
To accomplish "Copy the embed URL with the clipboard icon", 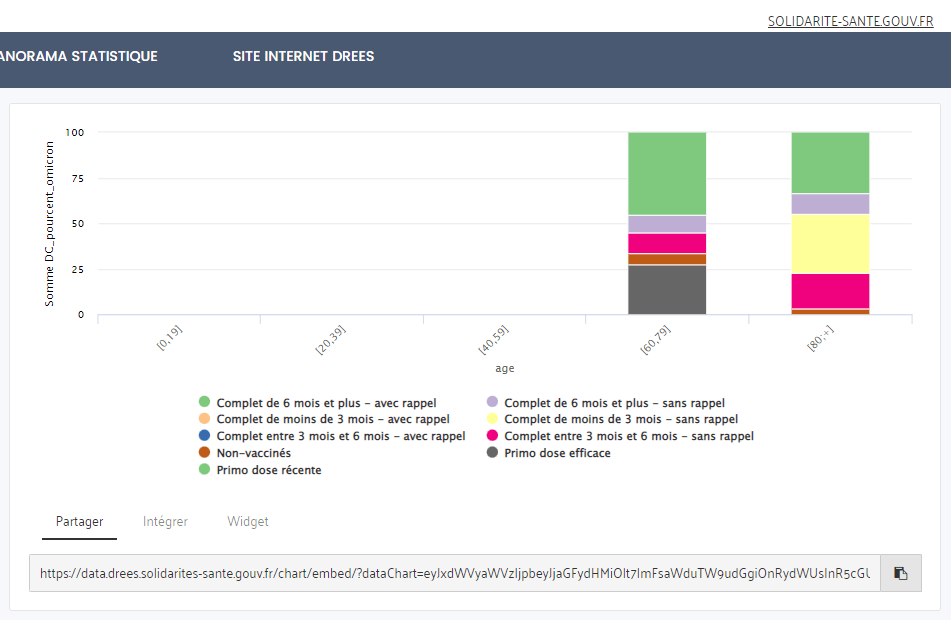I will 900,573.
